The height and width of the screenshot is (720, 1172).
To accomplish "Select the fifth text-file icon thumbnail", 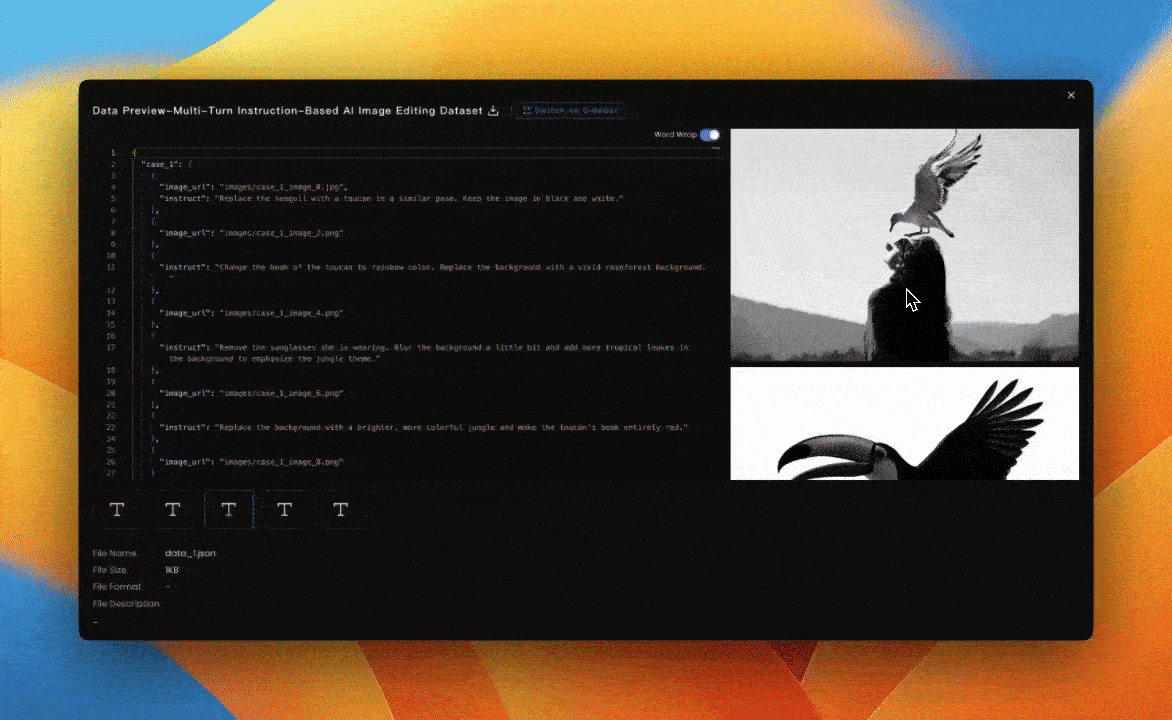I will click(x=341, y=510).
